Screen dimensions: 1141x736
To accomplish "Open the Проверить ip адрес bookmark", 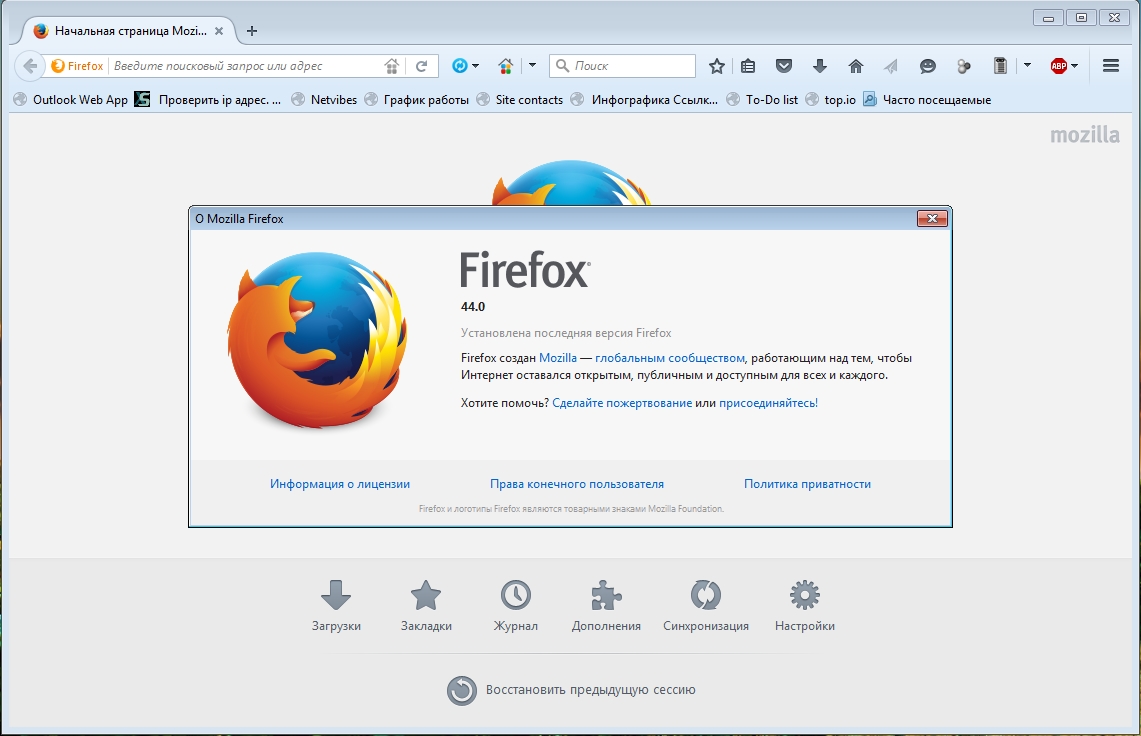I will click(x=208, y=100).
